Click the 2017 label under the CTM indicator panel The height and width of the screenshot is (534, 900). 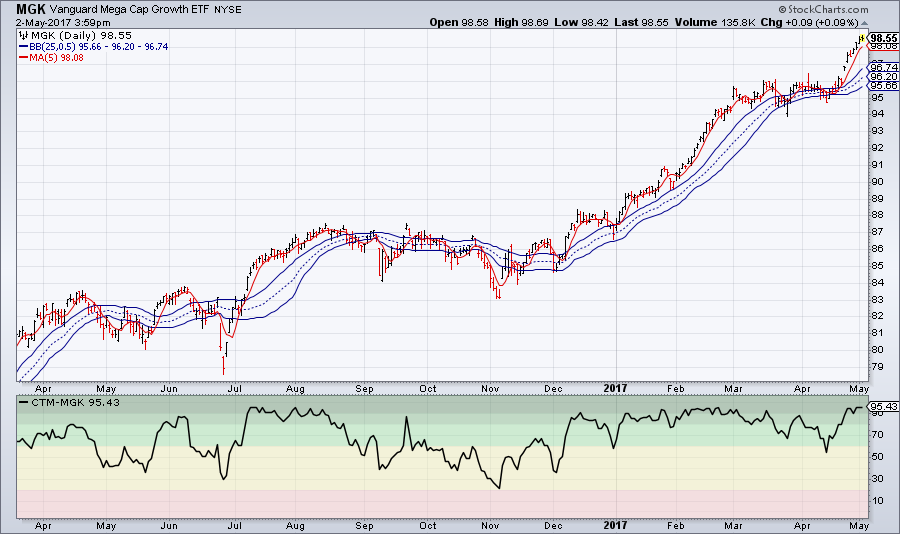[x=615, y=525]
